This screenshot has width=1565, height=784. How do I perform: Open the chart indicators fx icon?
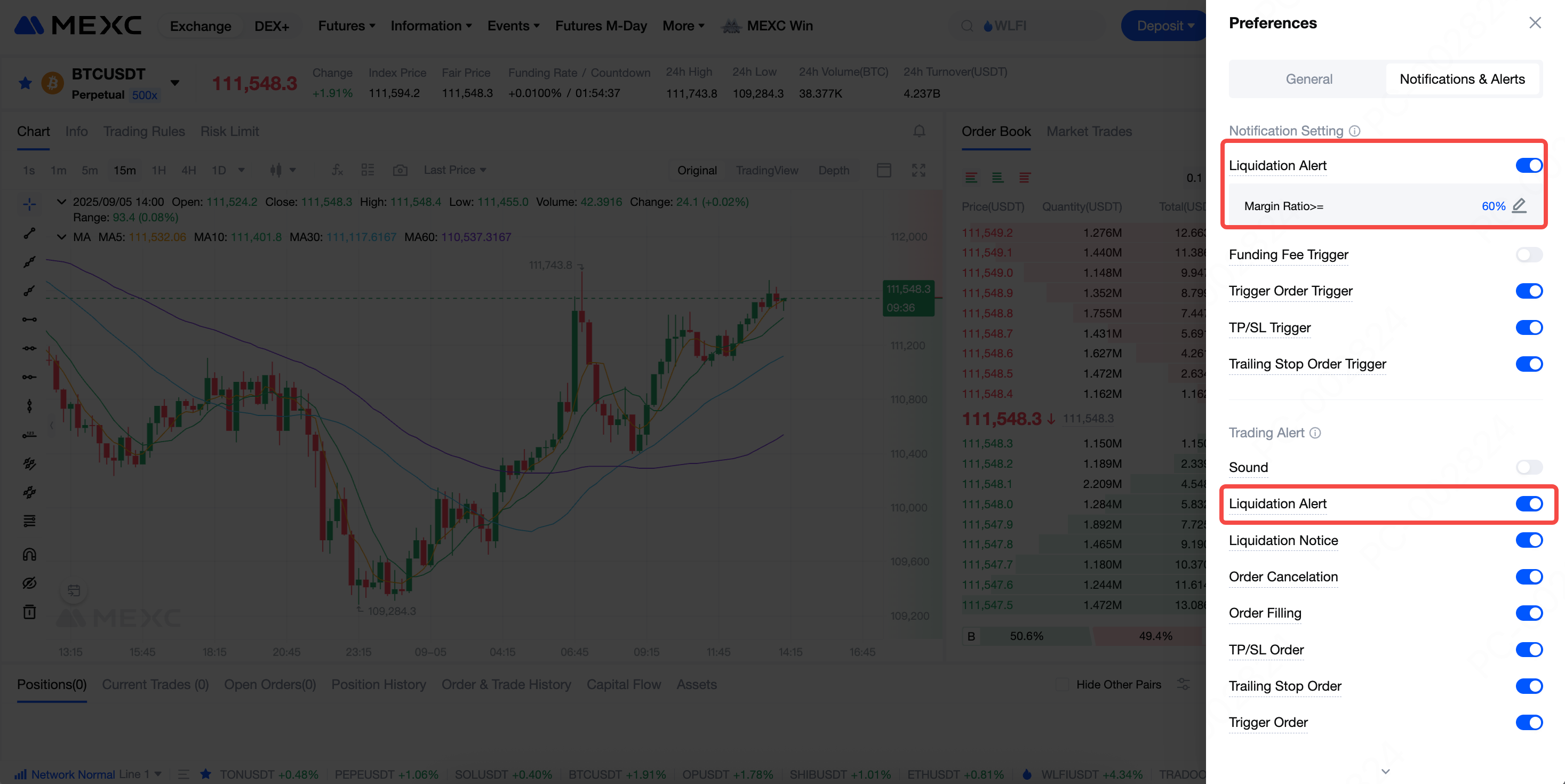click(337, 170)
